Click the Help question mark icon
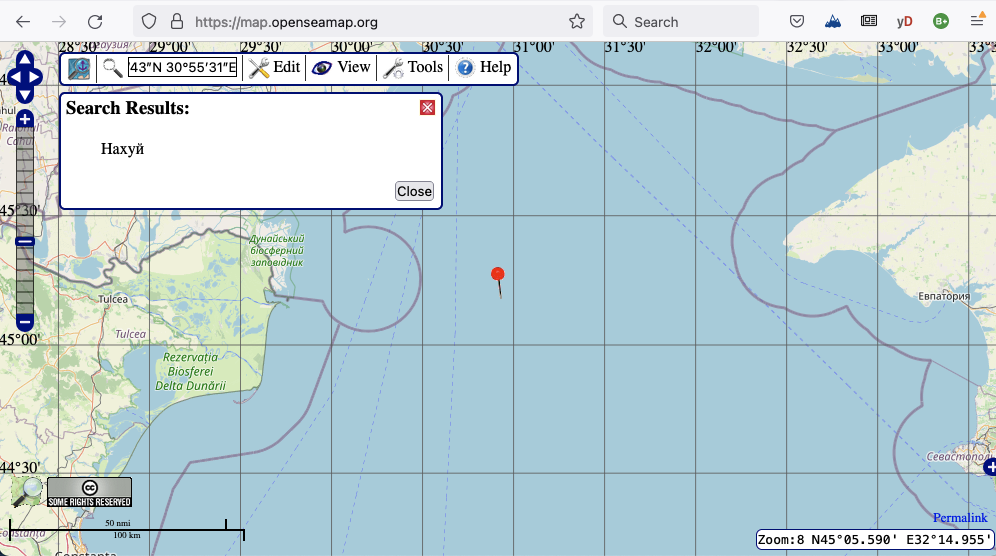Image resolution: width=996 pixels, height=556 pixels. [465, 67]
